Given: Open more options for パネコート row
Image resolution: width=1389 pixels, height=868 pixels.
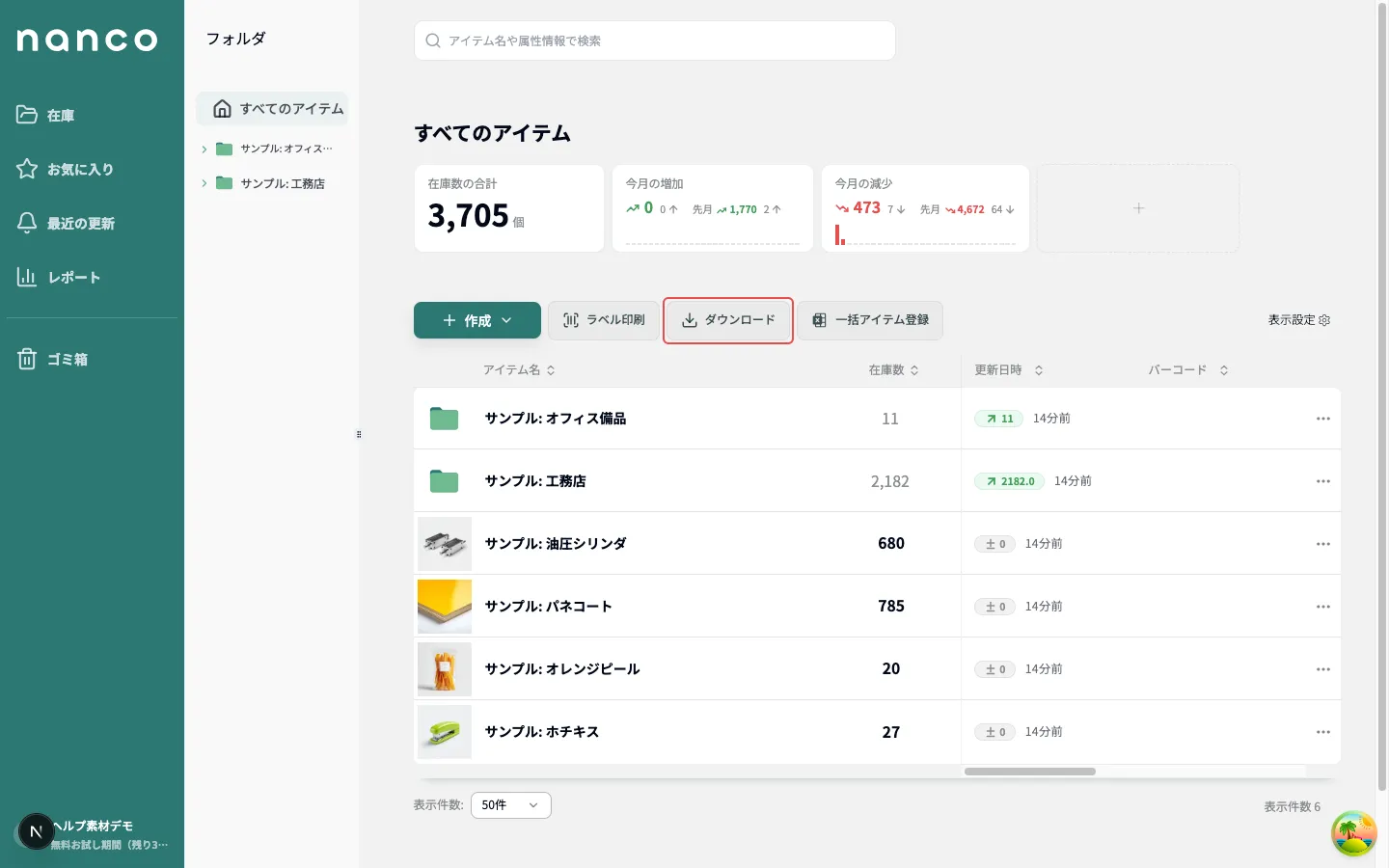Looking at the screenshot, I should [x=1323, y=607].
